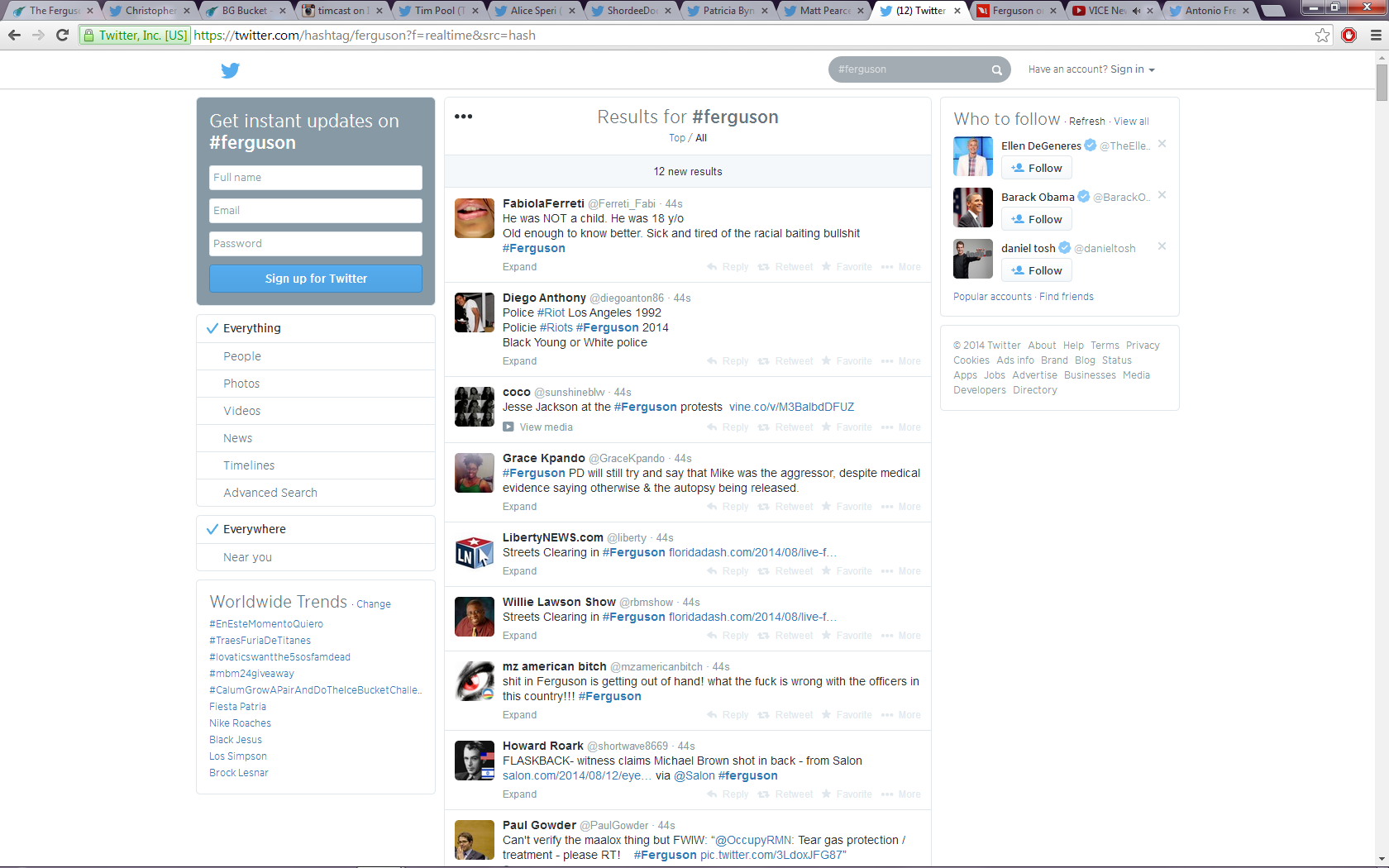Click the red extension icon in toolbar
The image size is (1389, 868).
coord(1349,35)
